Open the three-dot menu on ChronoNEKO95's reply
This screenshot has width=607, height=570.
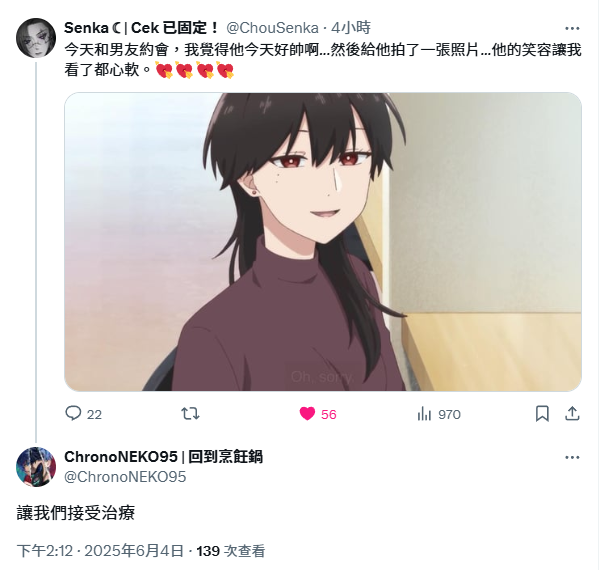572,457
